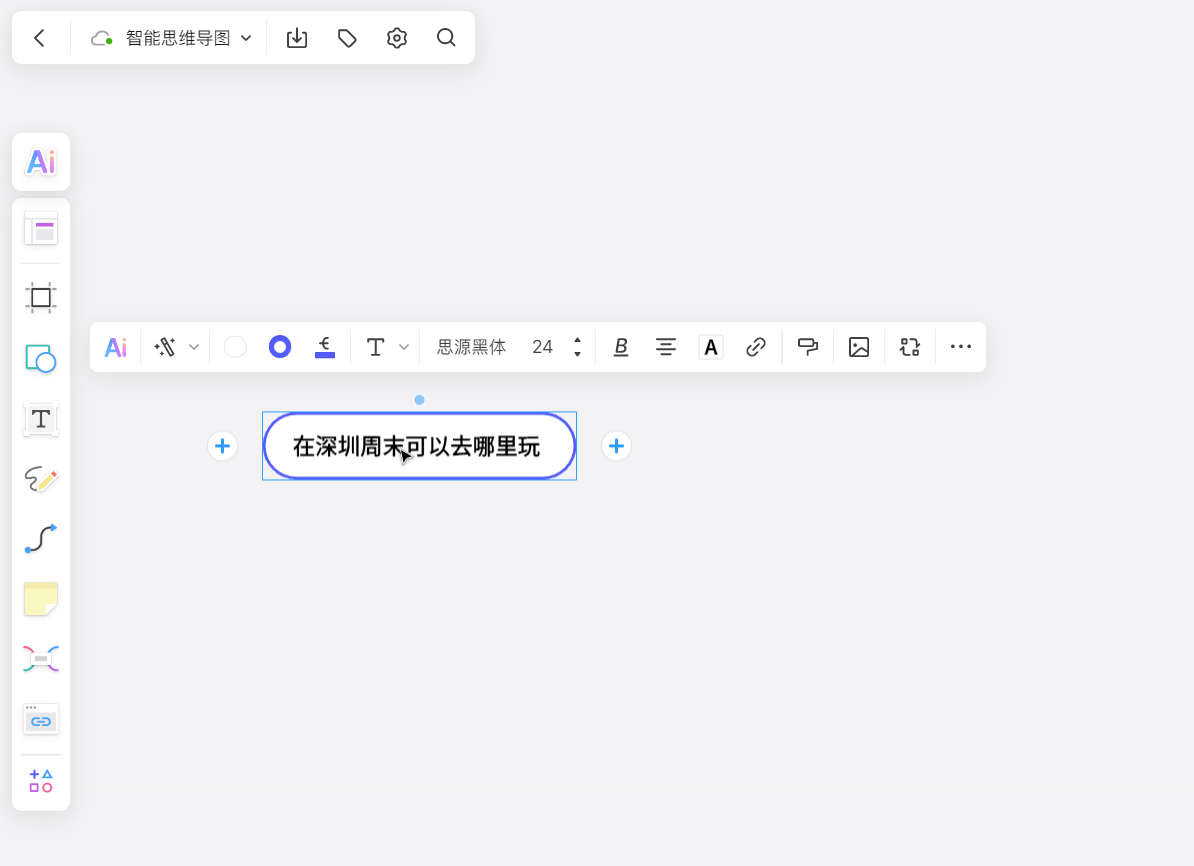Select the connector line tool
The image size is (1194, 866).
(41, 538)
